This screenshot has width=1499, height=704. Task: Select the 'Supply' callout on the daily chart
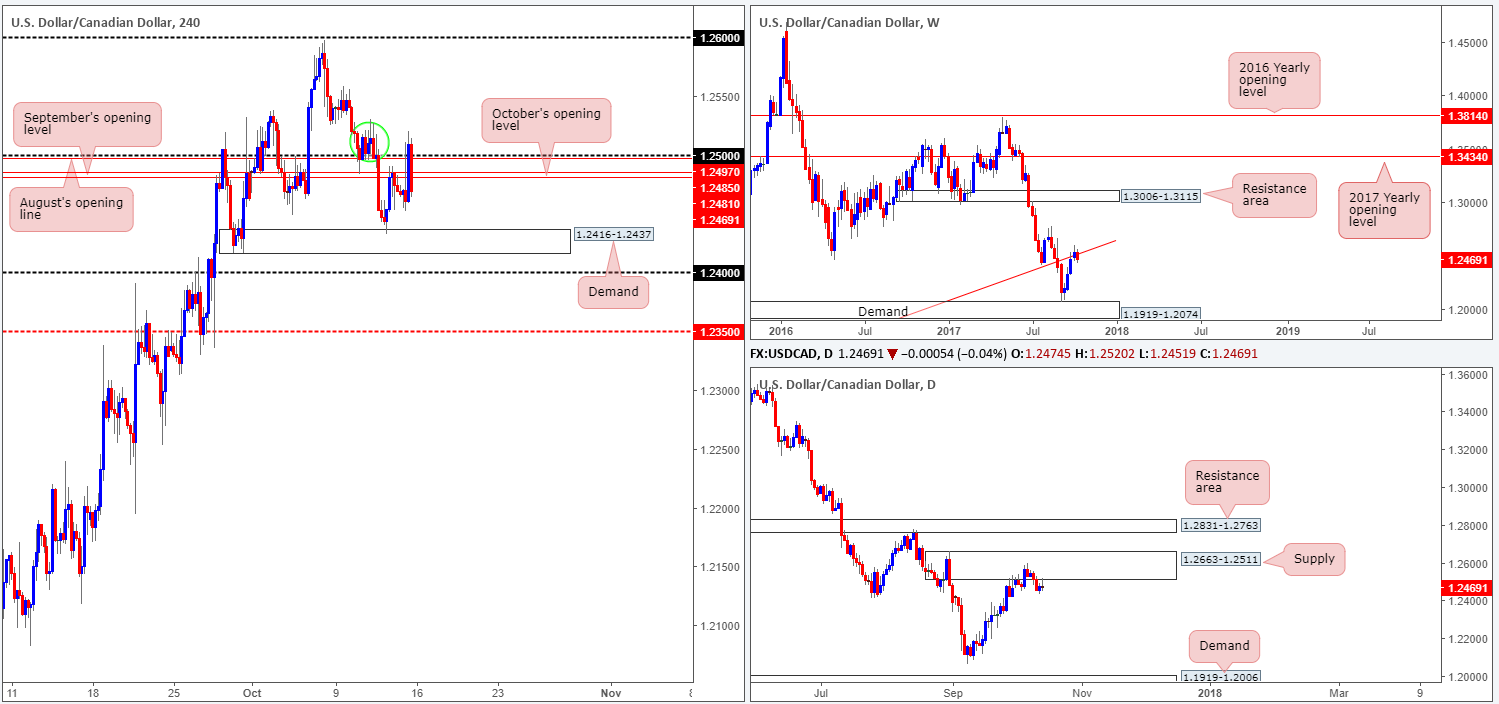(x=1314, y=559)
